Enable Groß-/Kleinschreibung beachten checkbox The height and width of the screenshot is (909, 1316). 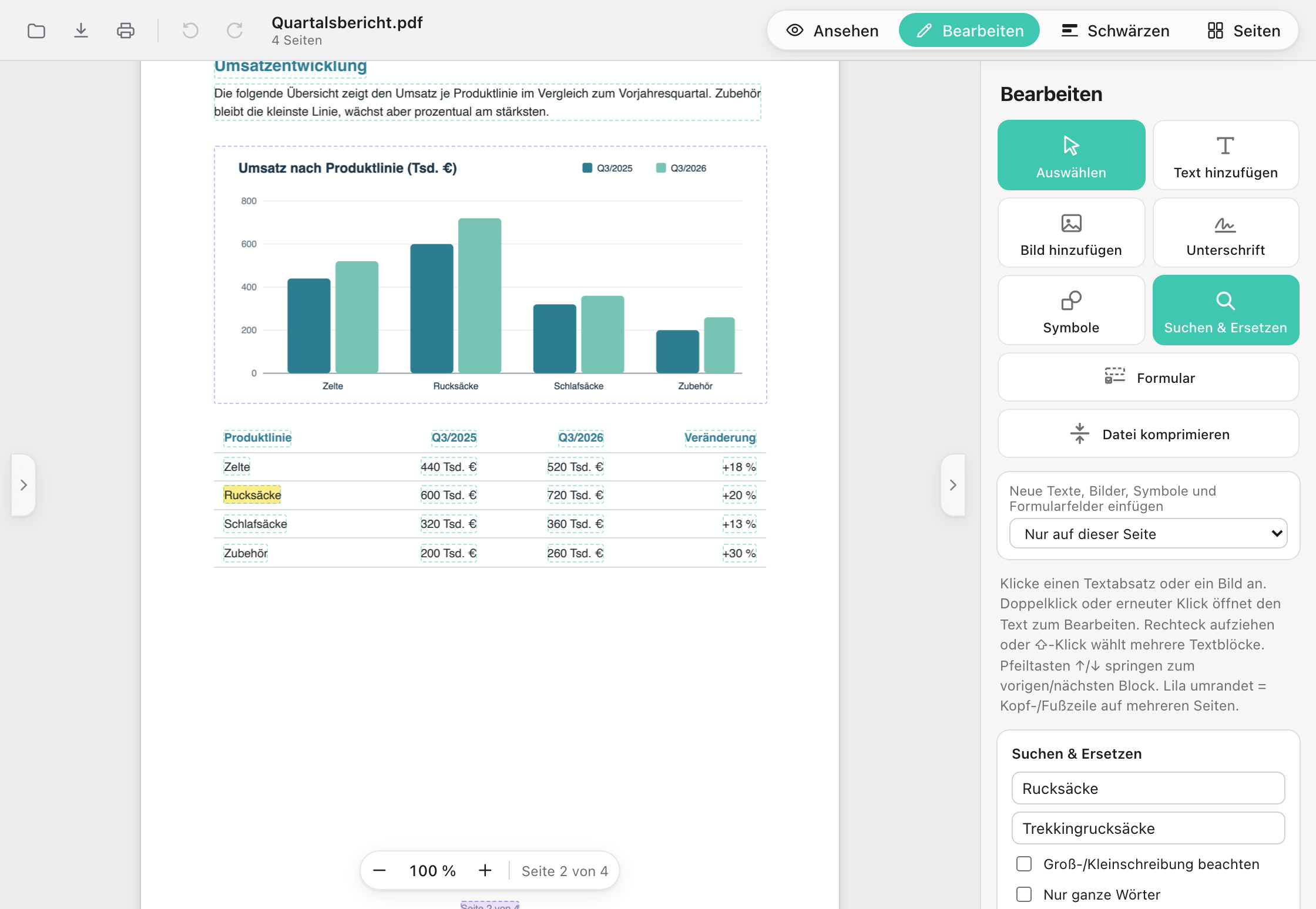1024,864
